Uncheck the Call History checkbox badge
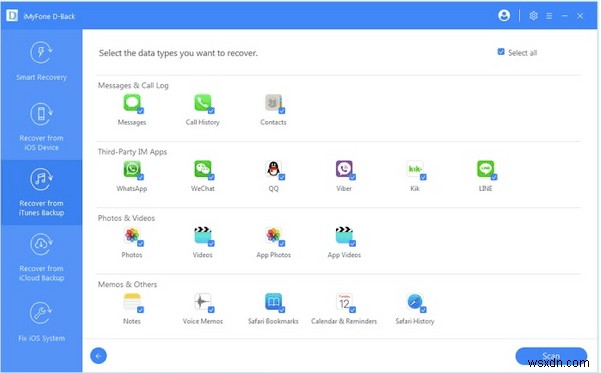601x373 pixels. [x=211, y=111]
